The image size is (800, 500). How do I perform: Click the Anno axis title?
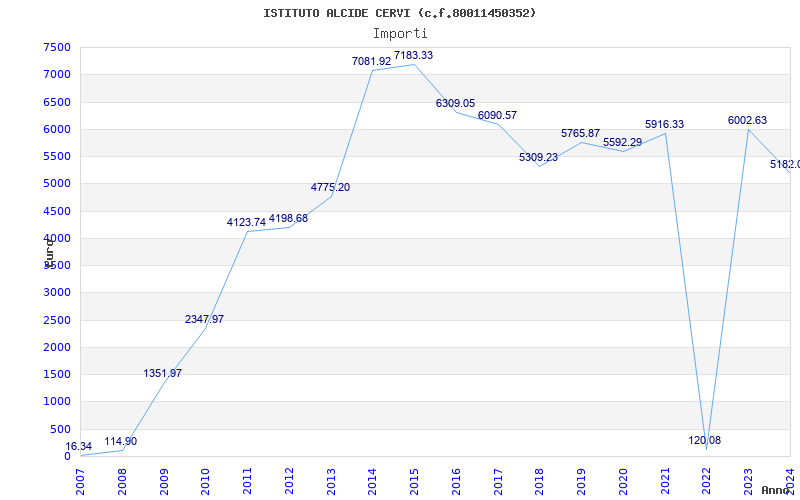775,490
